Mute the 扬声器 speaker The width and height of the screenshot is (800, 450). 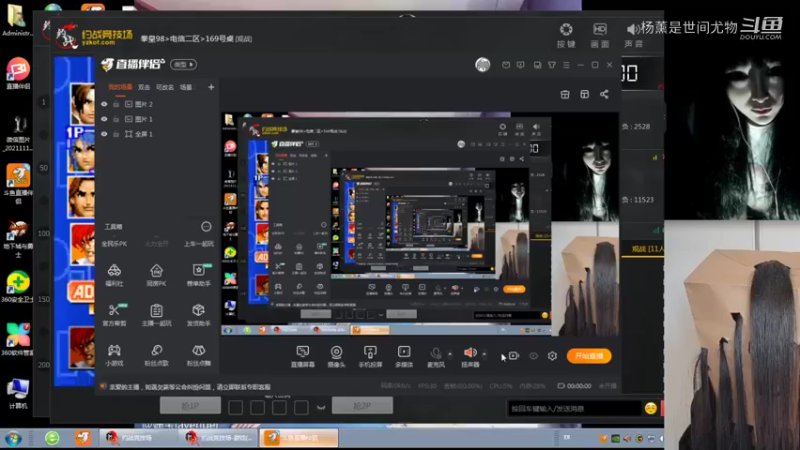[470, 356]
